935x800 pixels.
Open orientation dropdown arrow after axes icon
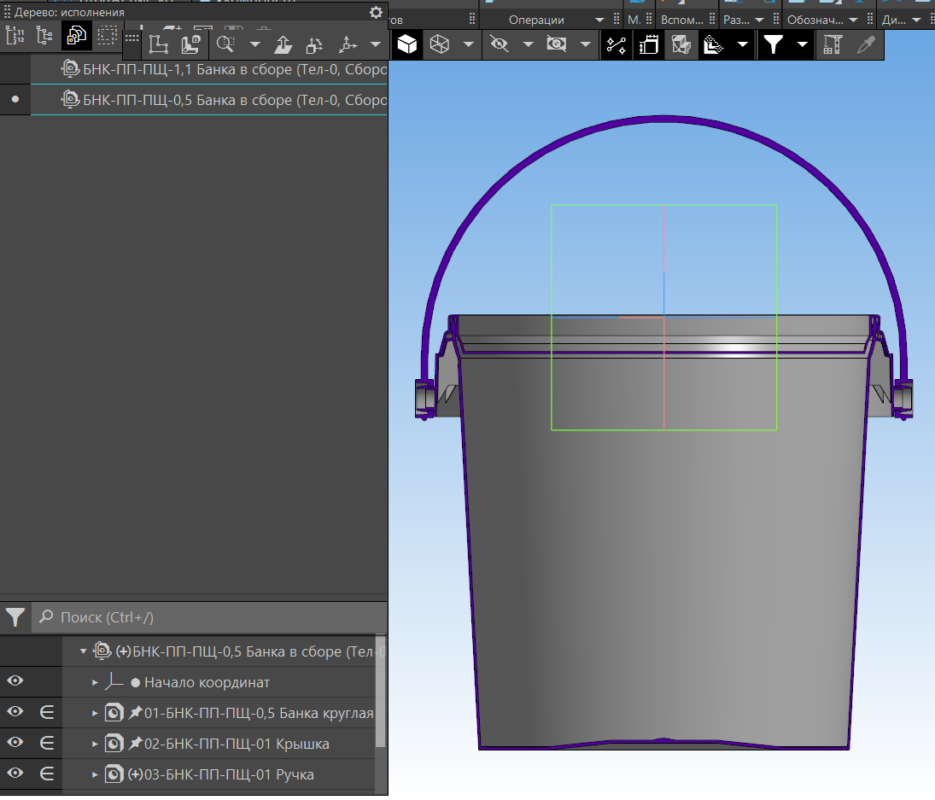376,45
